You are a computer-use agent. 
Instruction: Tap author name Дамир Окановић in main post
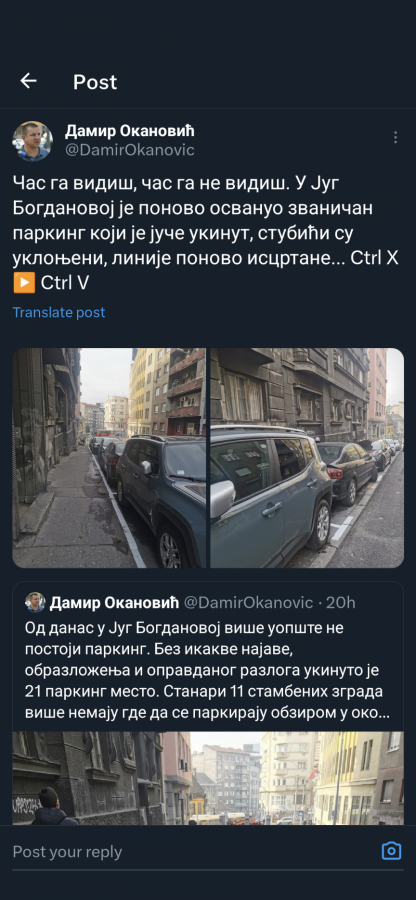[x=130, y=131]
